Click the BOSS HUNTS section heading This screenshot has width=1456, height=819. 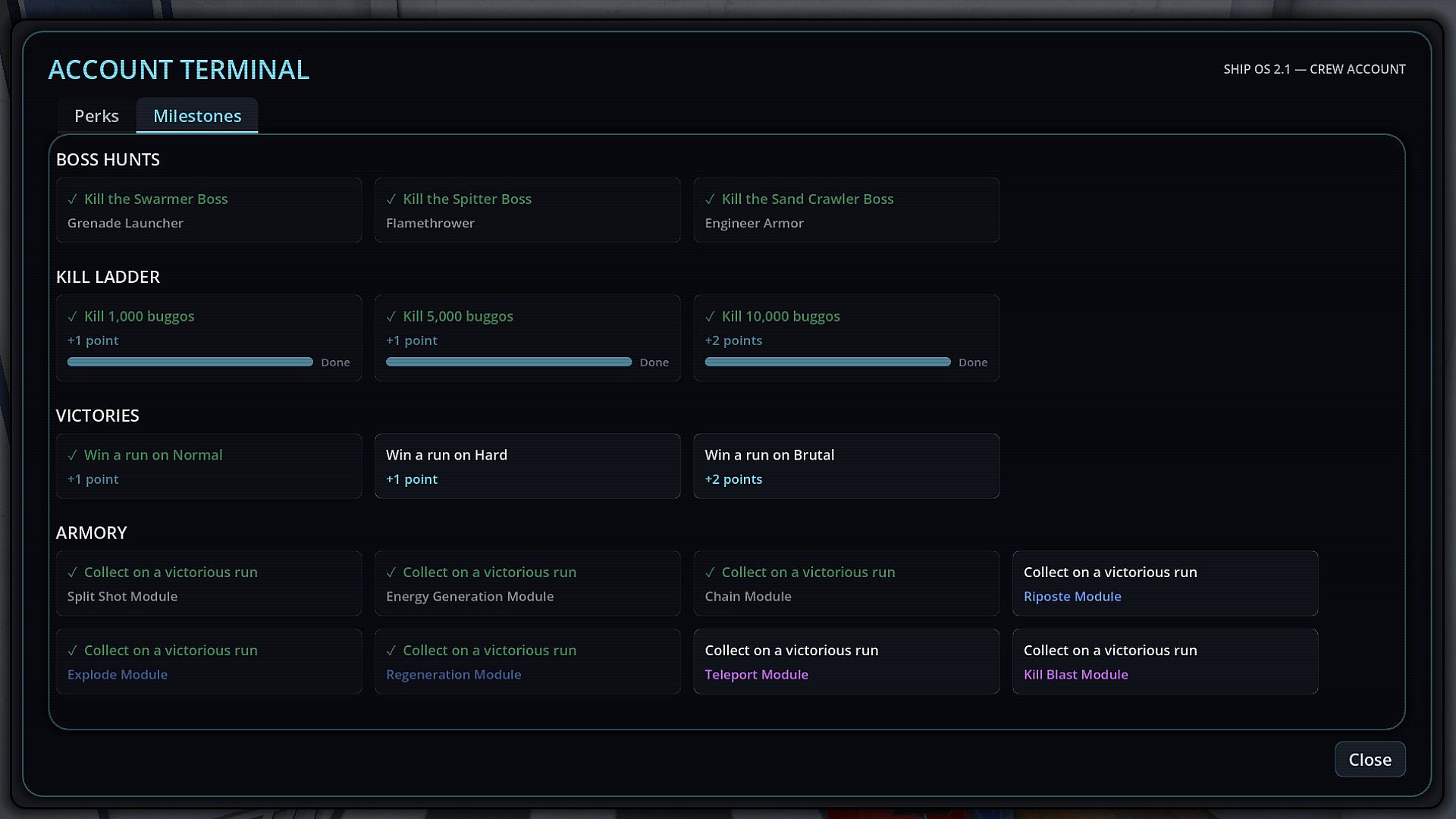click(108, 160)
